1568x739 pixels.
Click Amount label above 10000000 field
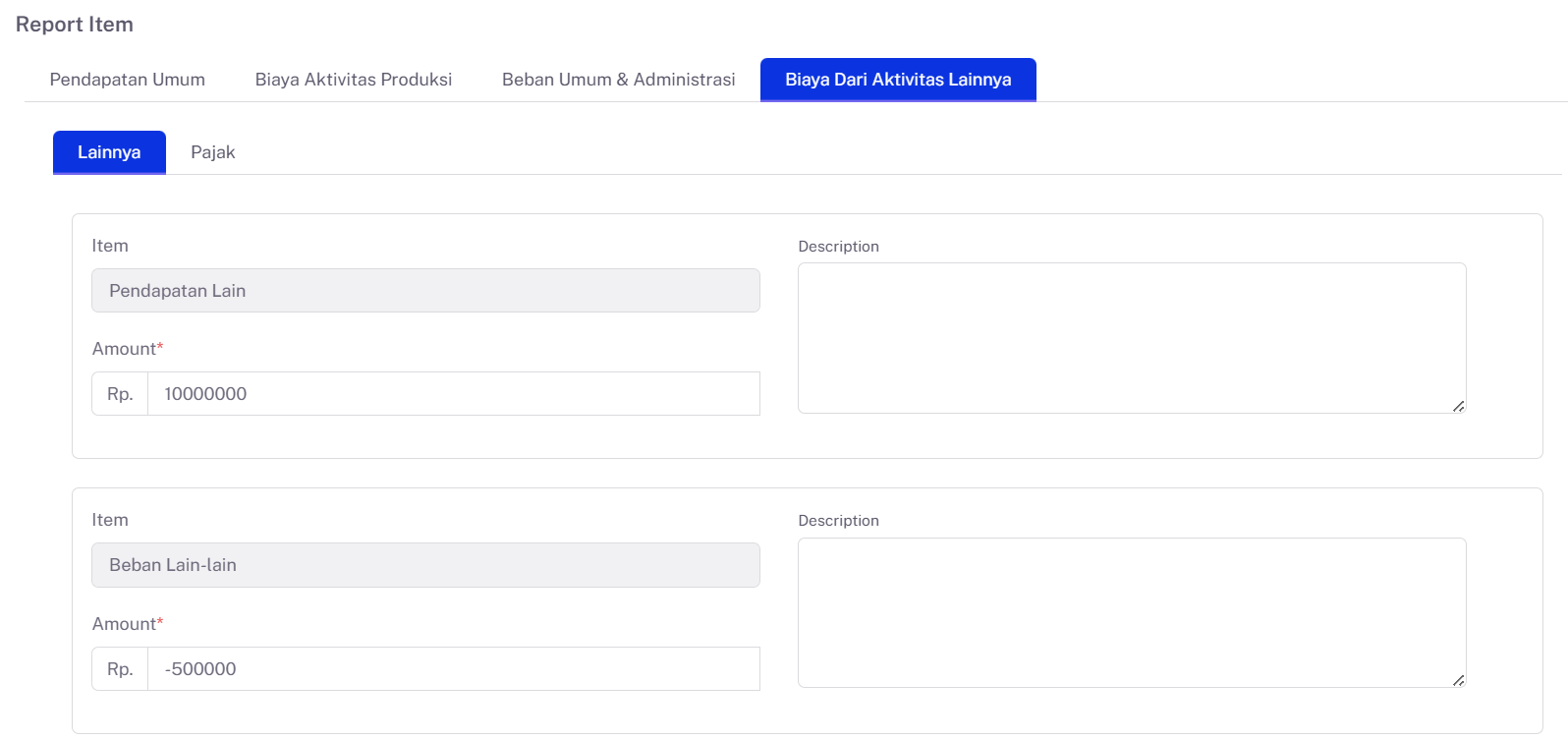125,349
